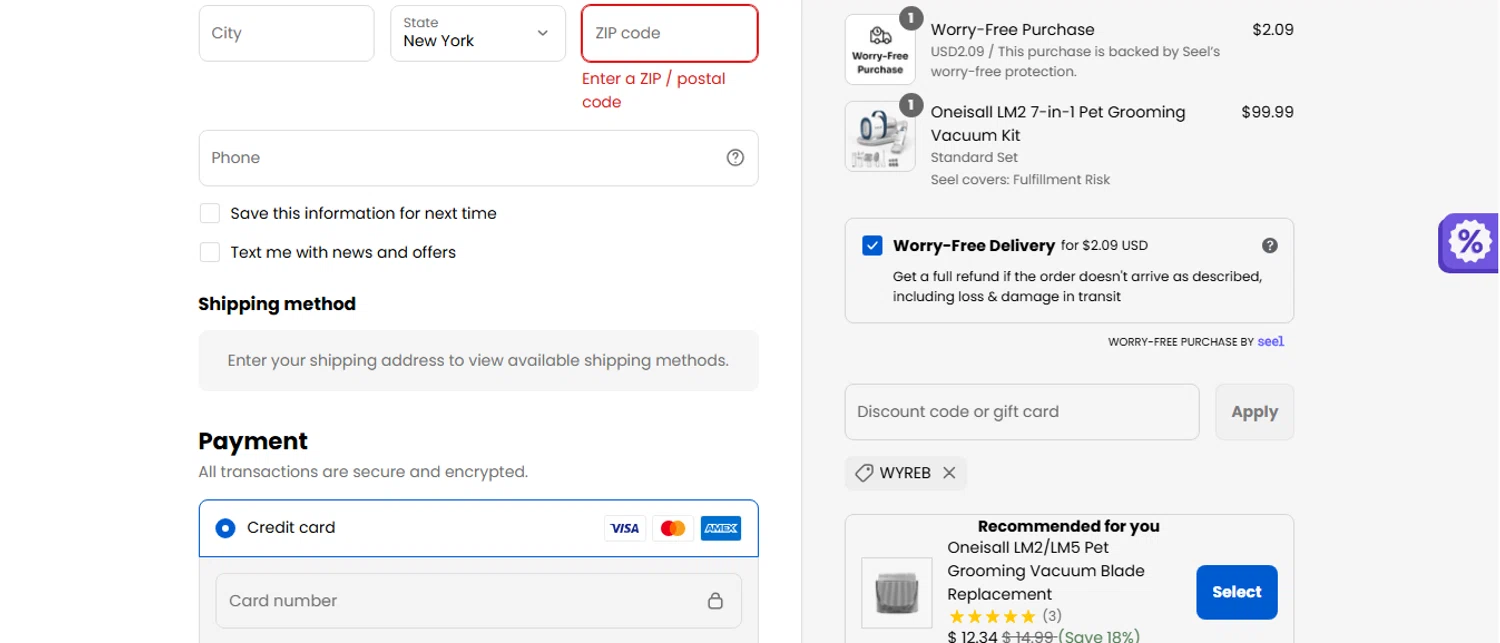
Task: Open the Worry-Free Purchase product thumbnail
Action: click(880, 49)
